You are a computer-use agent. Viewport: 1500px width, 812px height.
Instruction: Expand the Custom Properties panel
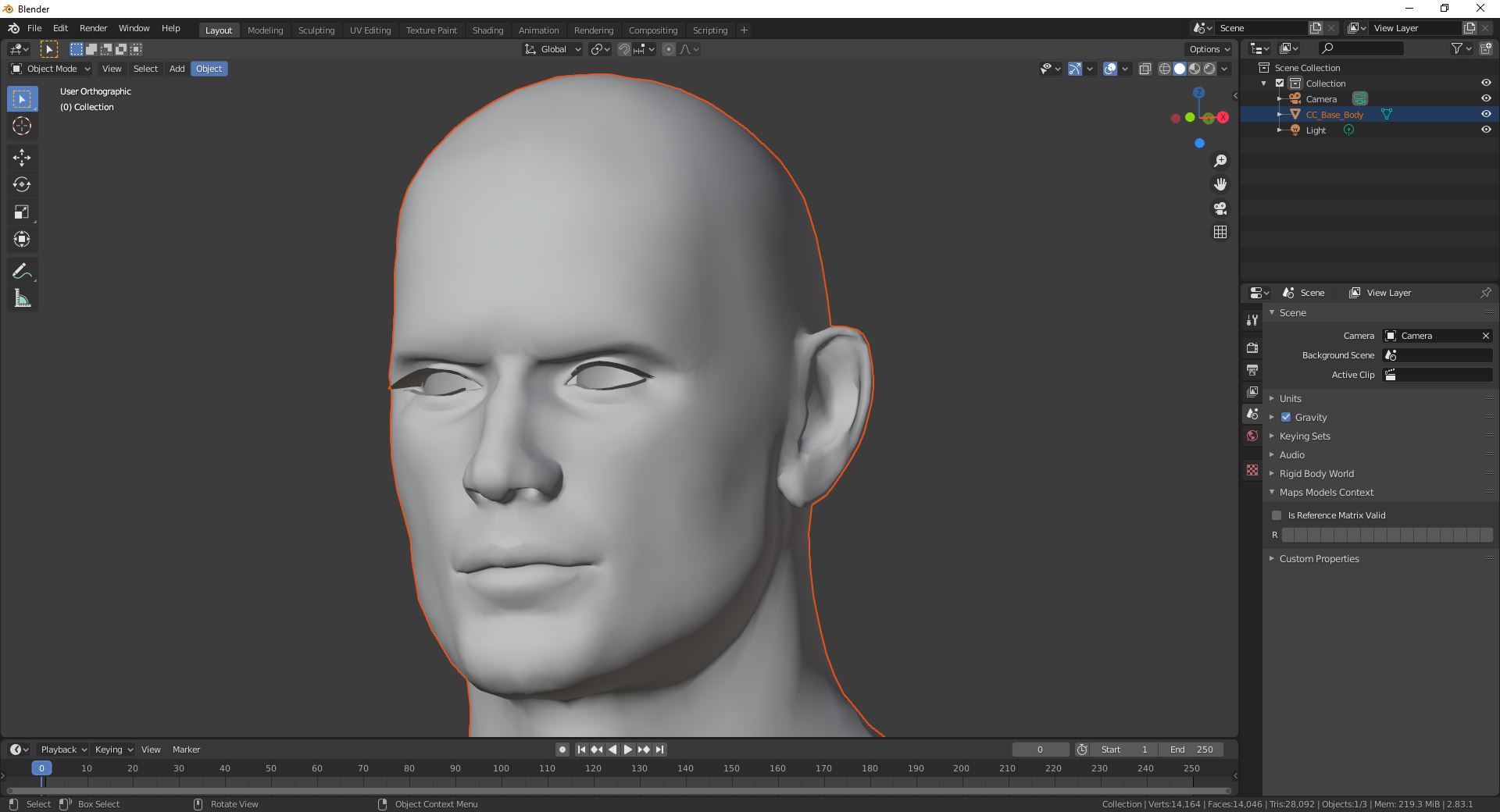1319,558
